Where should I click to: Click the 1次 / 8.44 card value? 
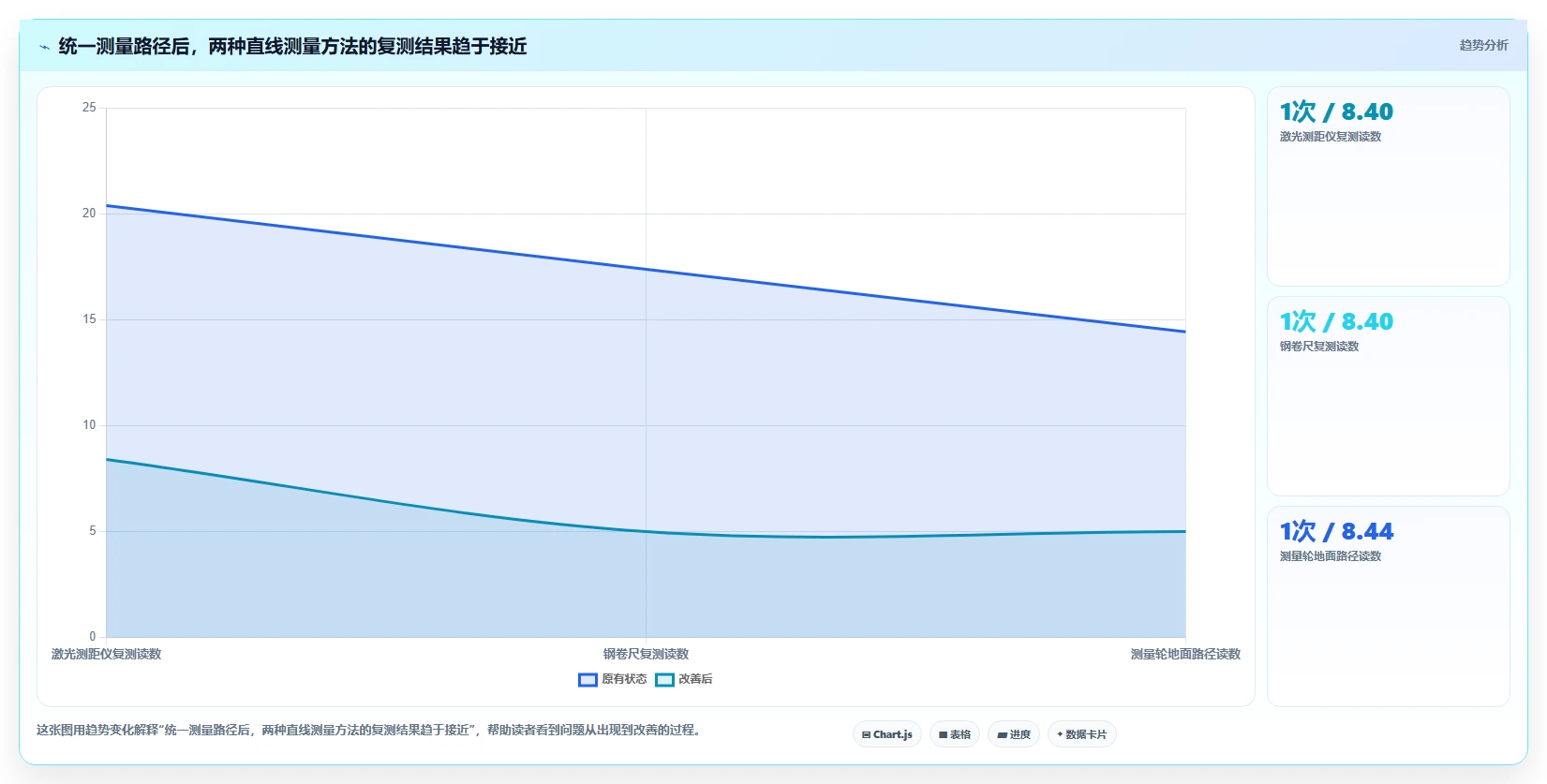click(x=1336, y=531)
